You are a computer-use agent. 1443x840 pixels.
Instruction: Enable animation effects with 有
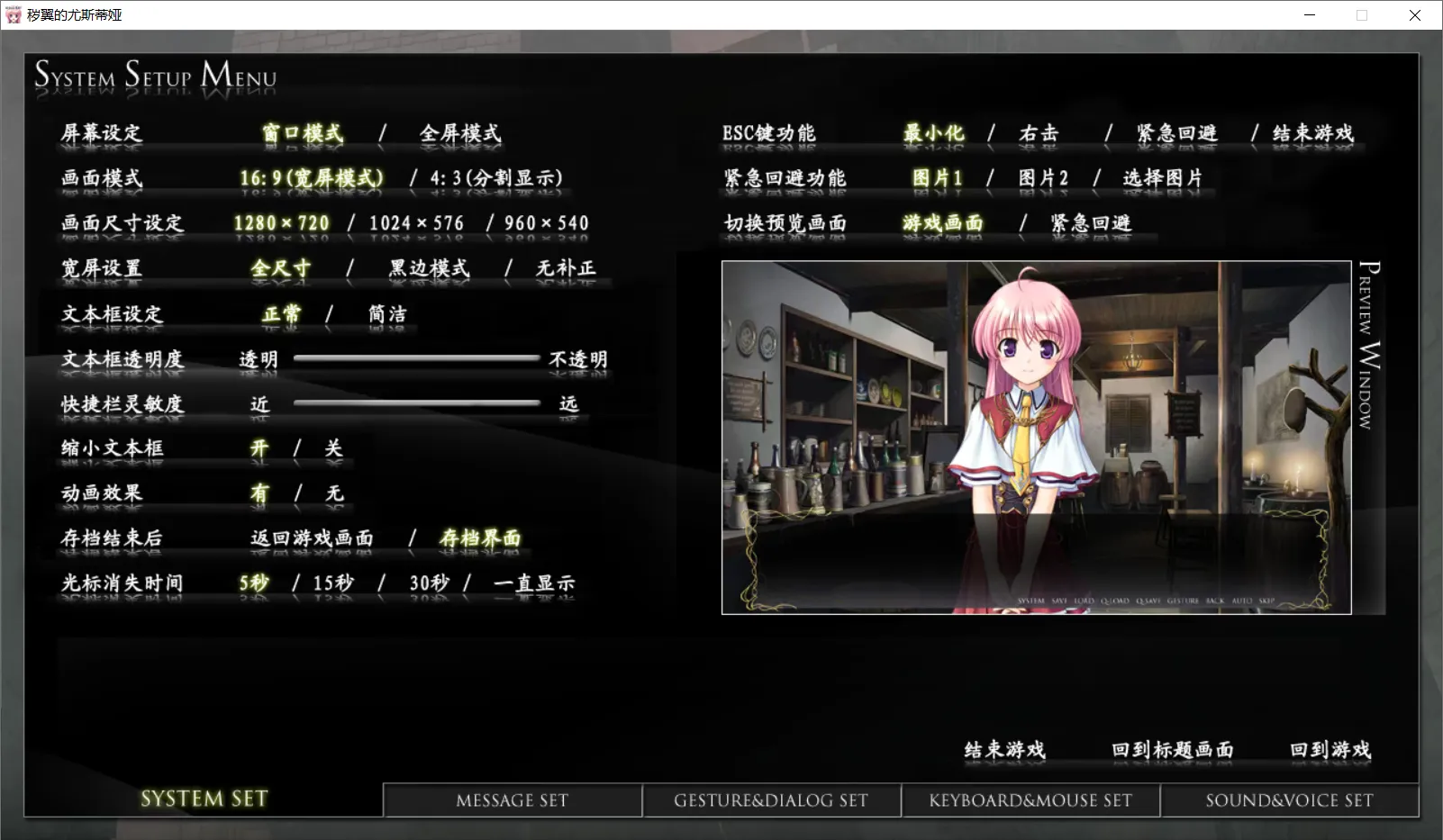(x=259, y=493)
